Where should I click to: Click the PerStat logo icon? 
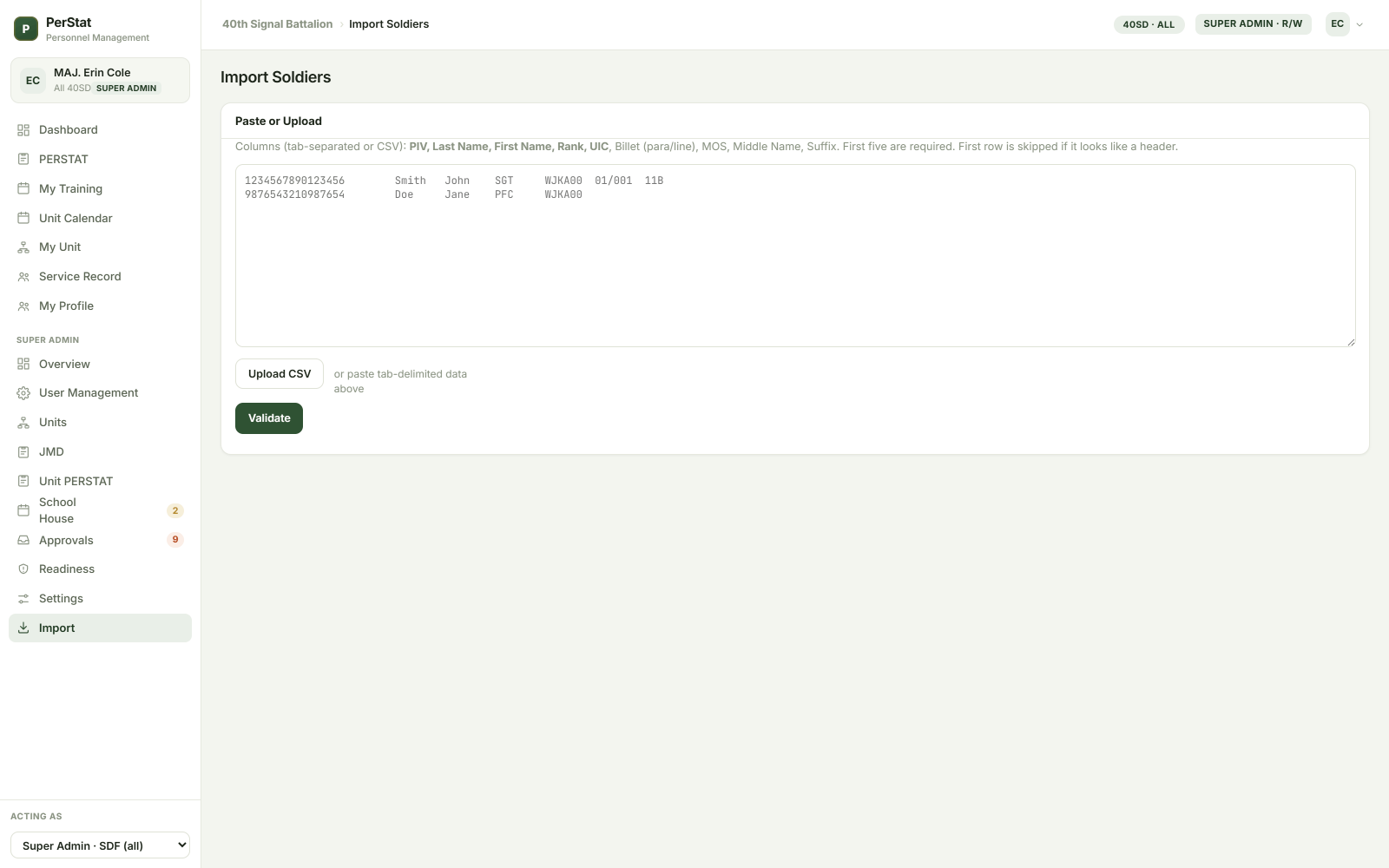pos(26,29)
